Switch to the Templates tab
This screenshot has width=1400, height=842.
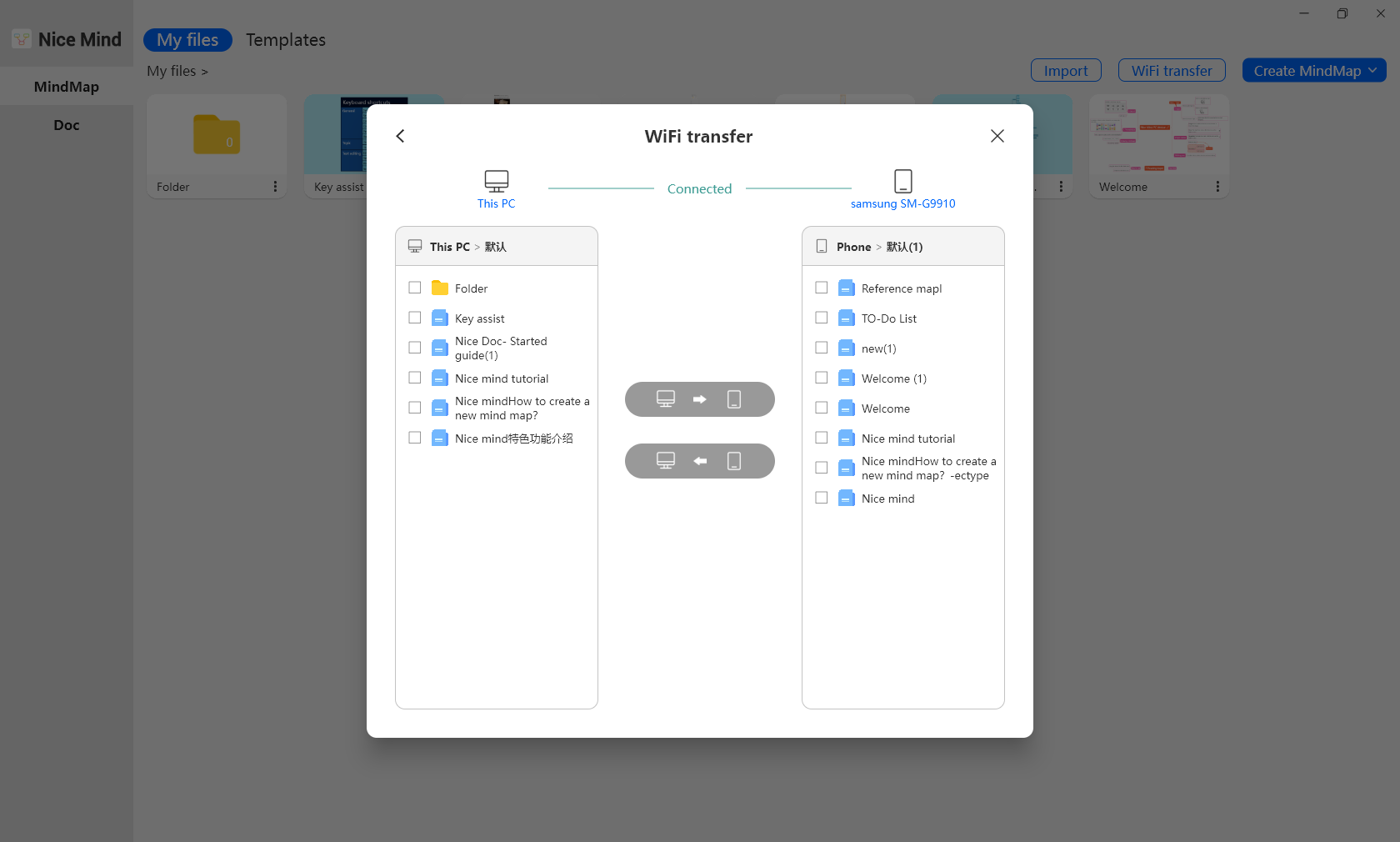coord(285,39)
